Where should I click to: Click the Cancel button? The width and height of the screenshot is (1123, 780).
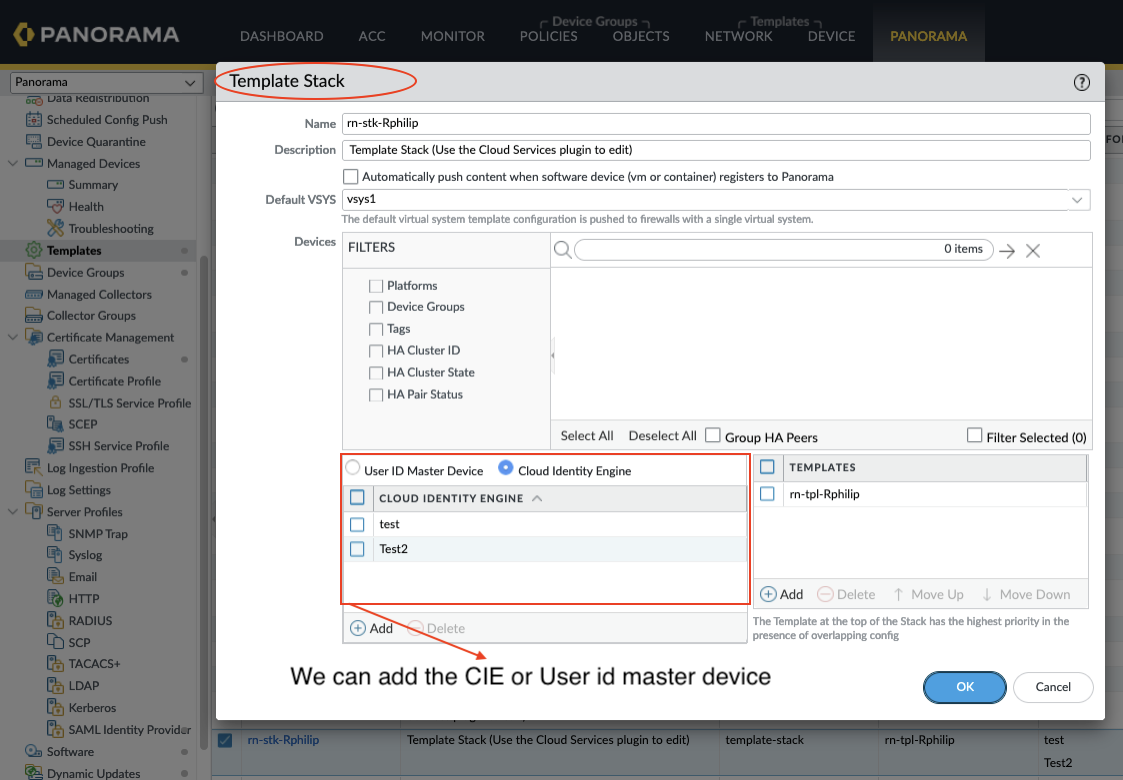pyautogui.click(x=1052, y=687)
